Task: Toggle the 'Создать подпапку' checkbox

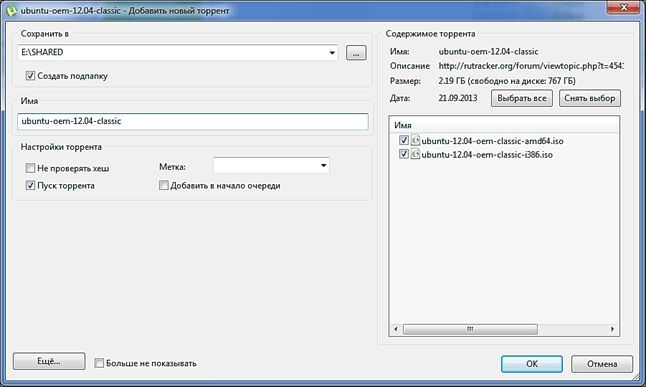Action: click(30, 76)
